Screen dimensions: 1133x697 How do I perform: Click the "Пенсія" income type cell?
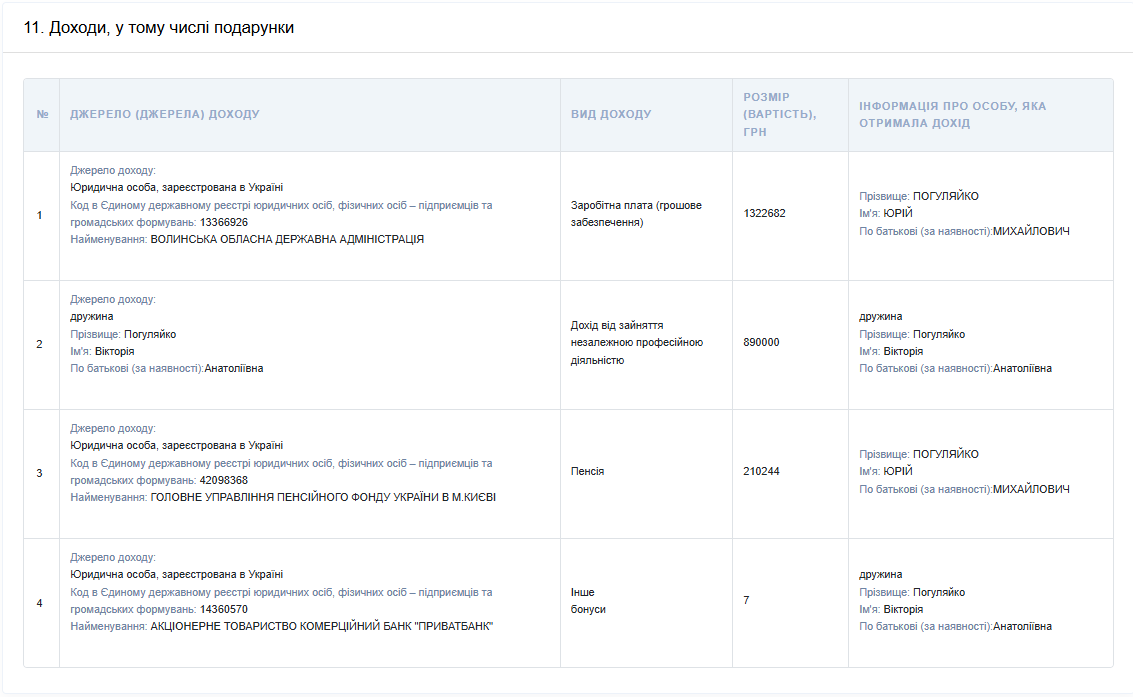[587, 472]
